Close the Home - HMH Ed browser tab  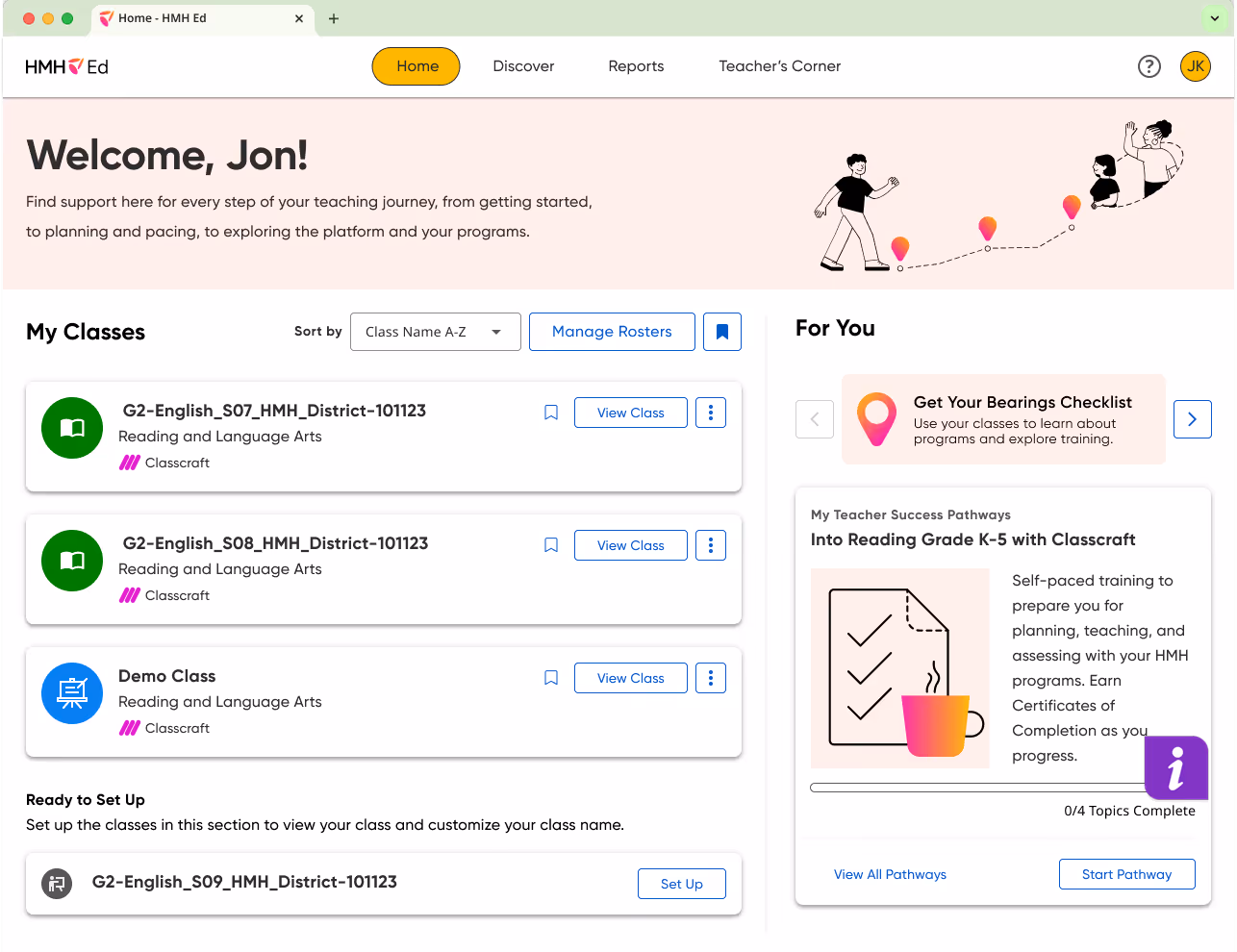tap(298, 18)
